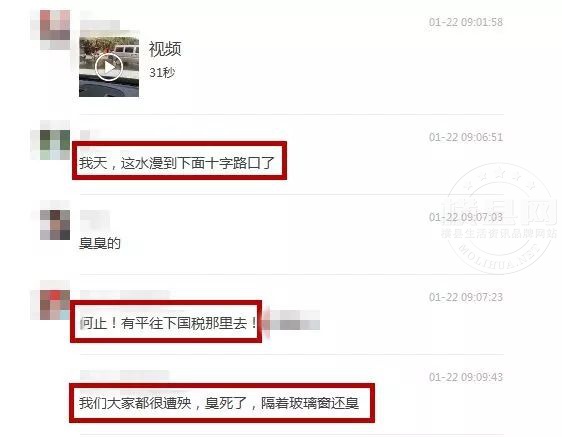Viewport: 562px width, 437px height.
Task: Click timestamp 01-22 09:07:03
Action: 466,217
